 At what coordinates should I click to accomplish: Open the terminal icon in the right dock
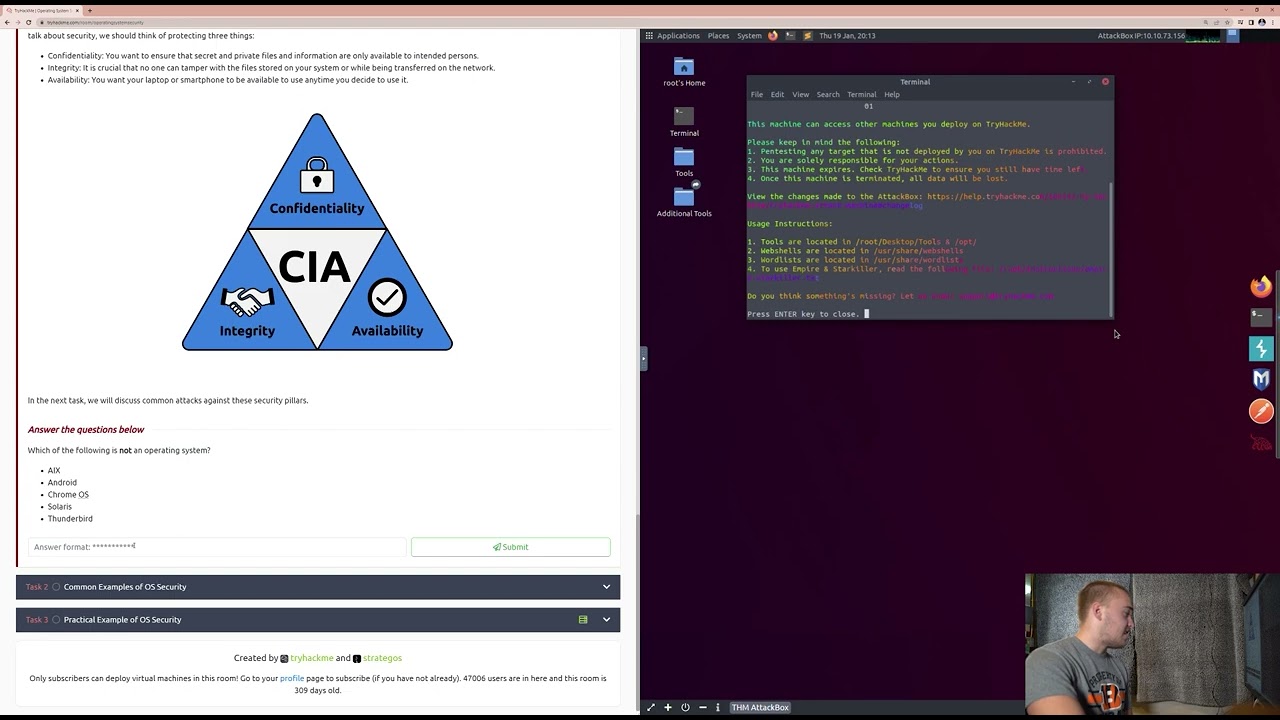point(1261,316)
